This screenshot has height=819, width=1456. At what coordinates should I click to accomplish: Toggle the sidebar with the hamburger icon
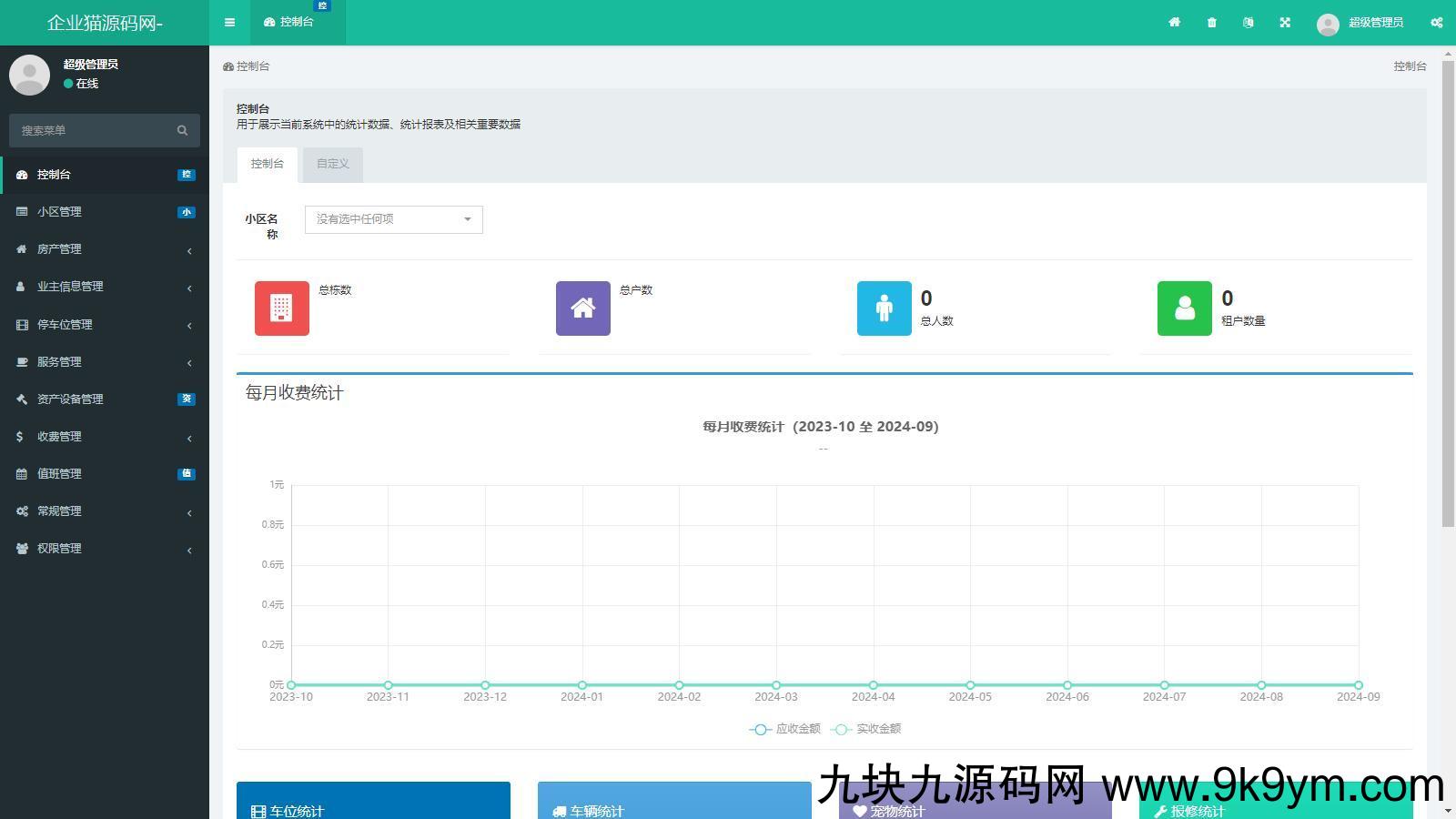(x=229, y=23)
